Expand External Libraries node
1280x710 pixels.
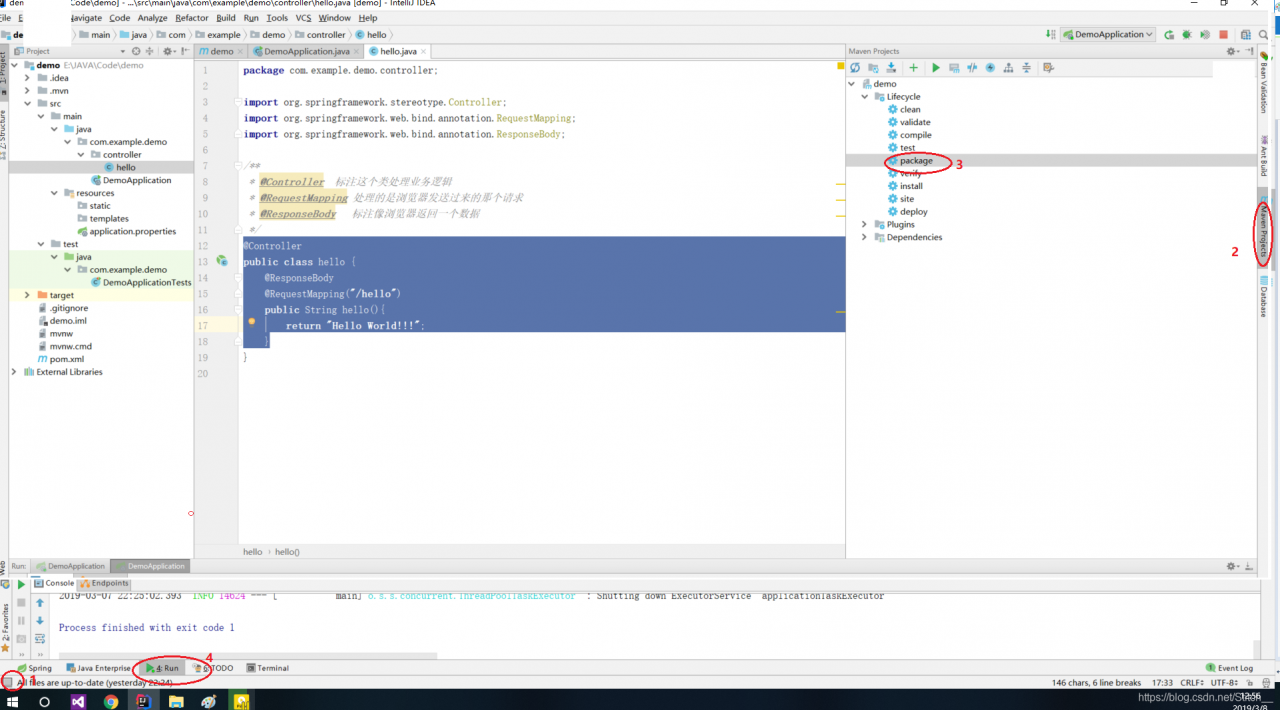point(14,372)
